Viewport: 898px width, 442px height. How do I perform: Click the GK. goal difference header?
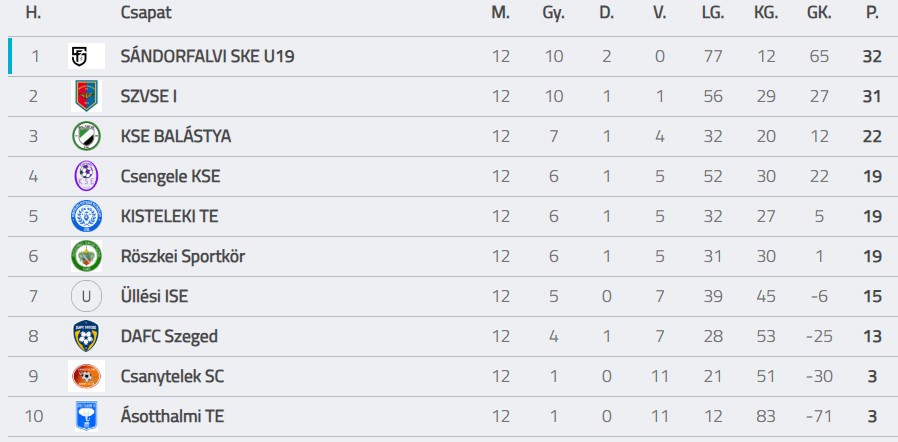(819, 13)
